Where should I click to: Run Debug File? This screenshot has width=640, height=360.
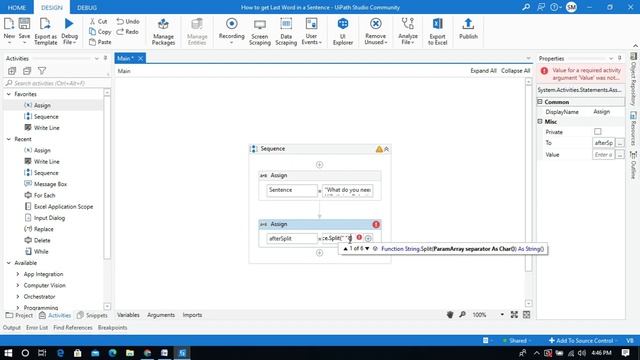tap(69, 31)
